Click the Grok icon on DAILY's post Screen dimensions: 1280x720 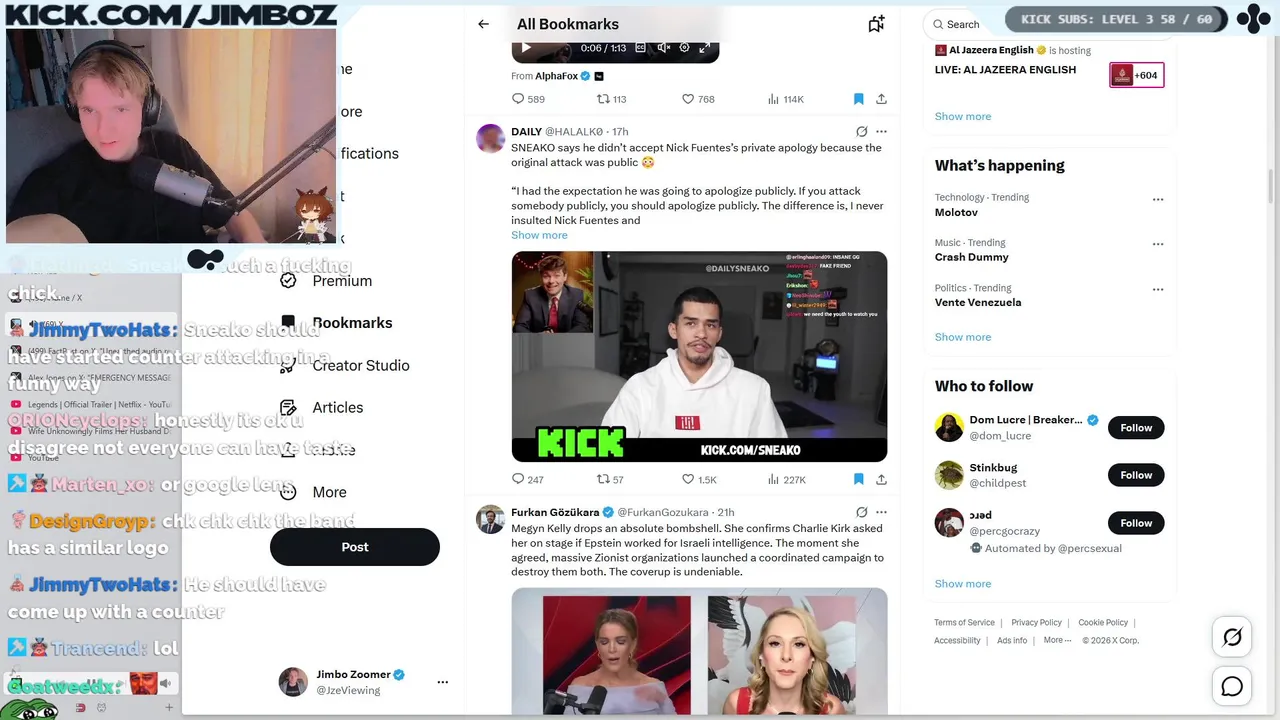click(x=861, y=131)
